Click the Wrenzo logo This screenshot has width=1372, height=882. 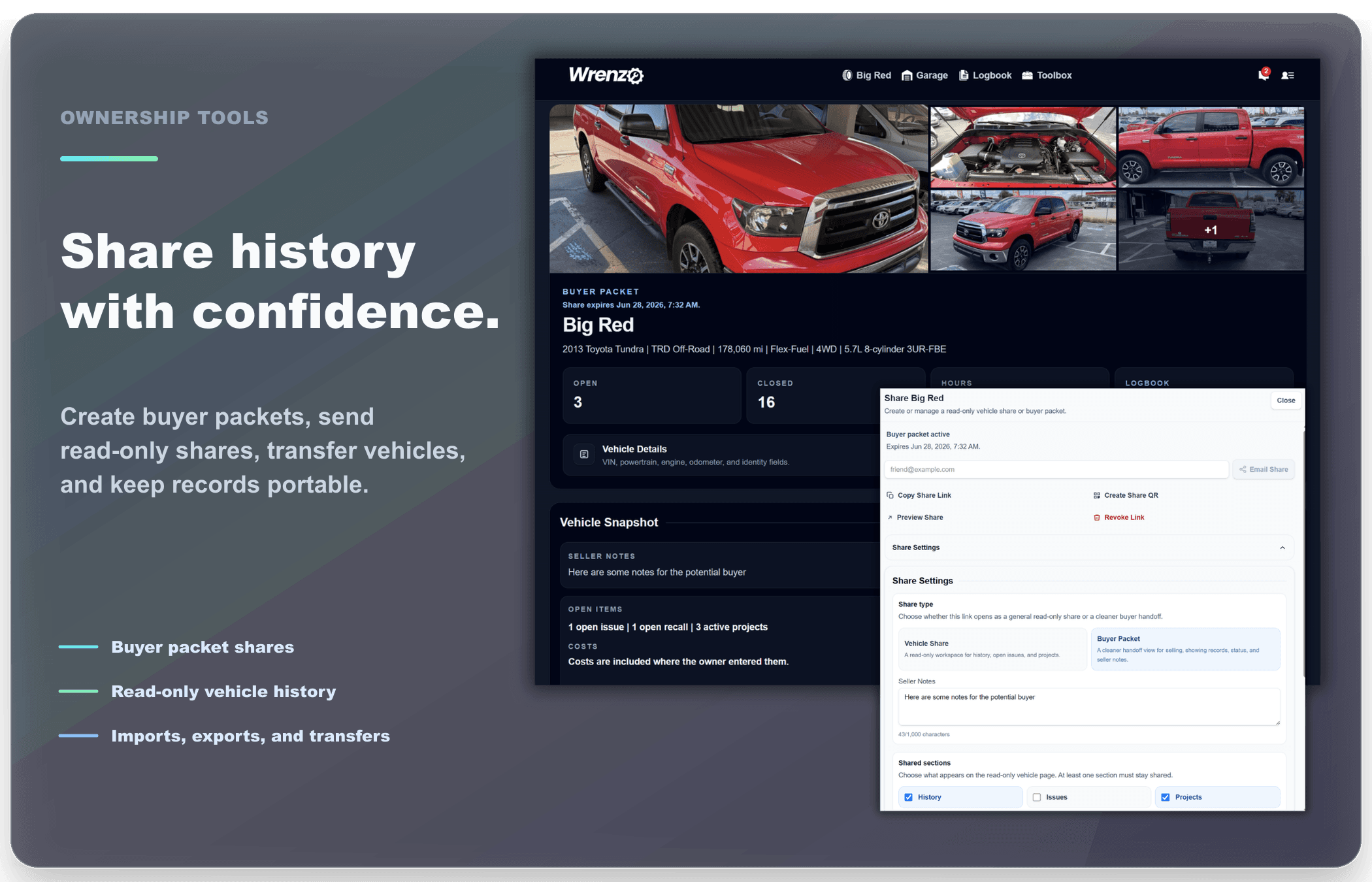[606, 75]
